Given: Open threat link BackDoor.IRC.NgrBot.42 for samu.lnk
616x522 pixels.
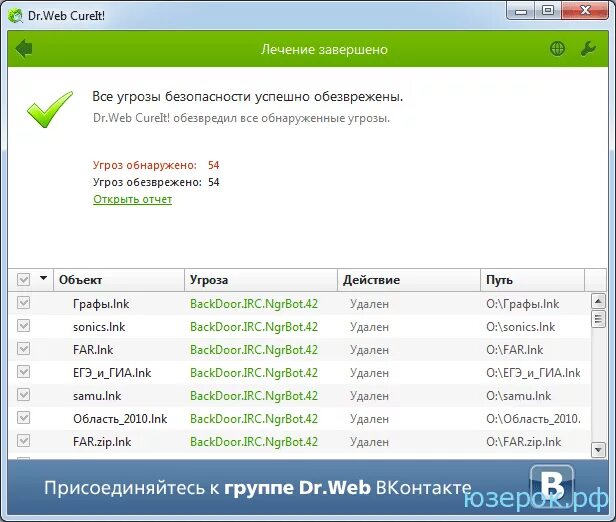Looking at the screenshot, I should pos(254,396).
